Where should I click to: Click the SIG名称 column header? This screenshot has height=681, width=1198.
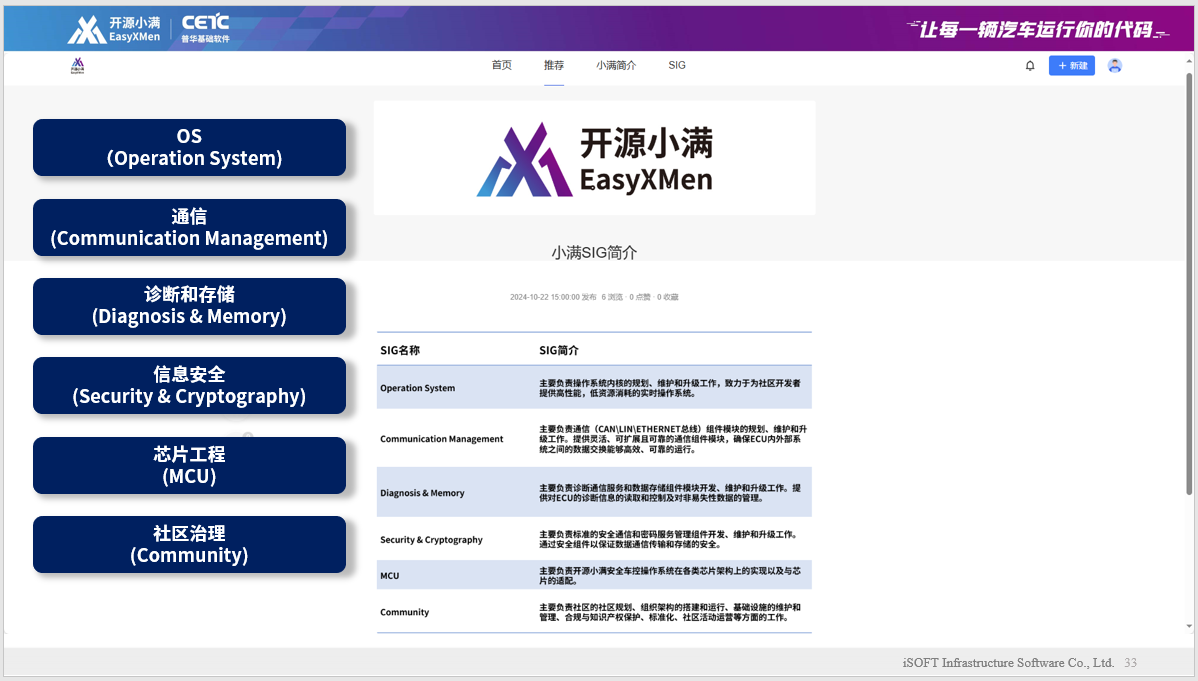400,351
